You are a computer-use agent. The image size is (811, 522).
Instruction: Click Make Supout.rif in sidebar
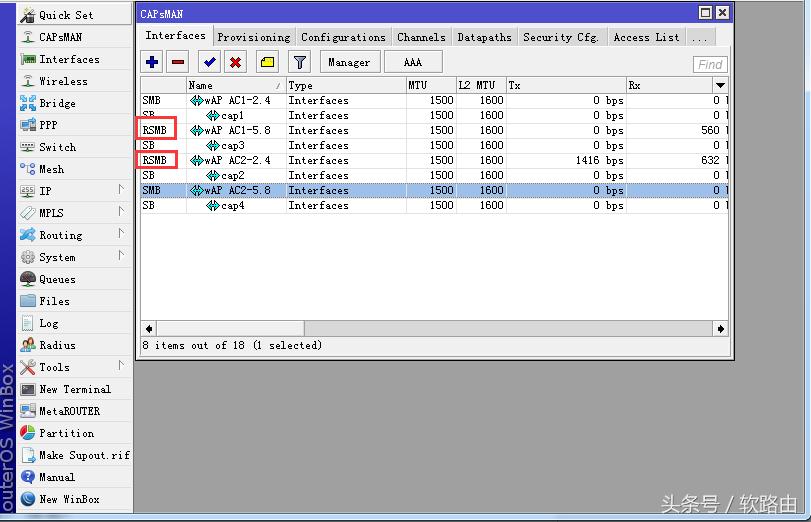tap(75, 455)
